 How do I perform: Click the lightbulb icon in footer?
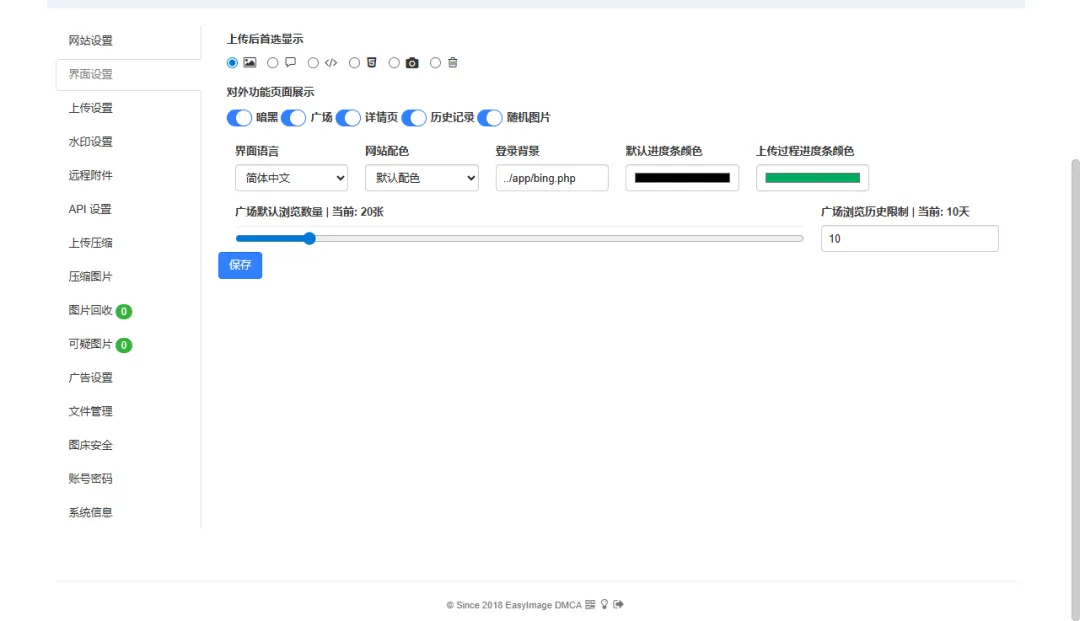[604, 605]
